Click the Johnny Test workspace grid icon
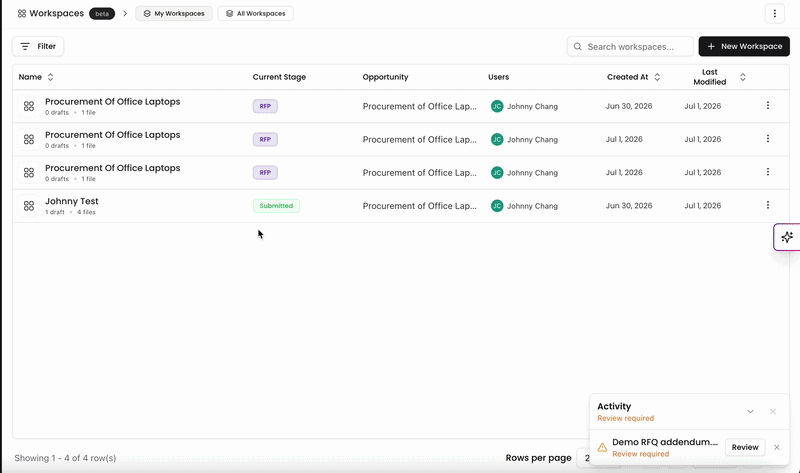 pos(29,206)
